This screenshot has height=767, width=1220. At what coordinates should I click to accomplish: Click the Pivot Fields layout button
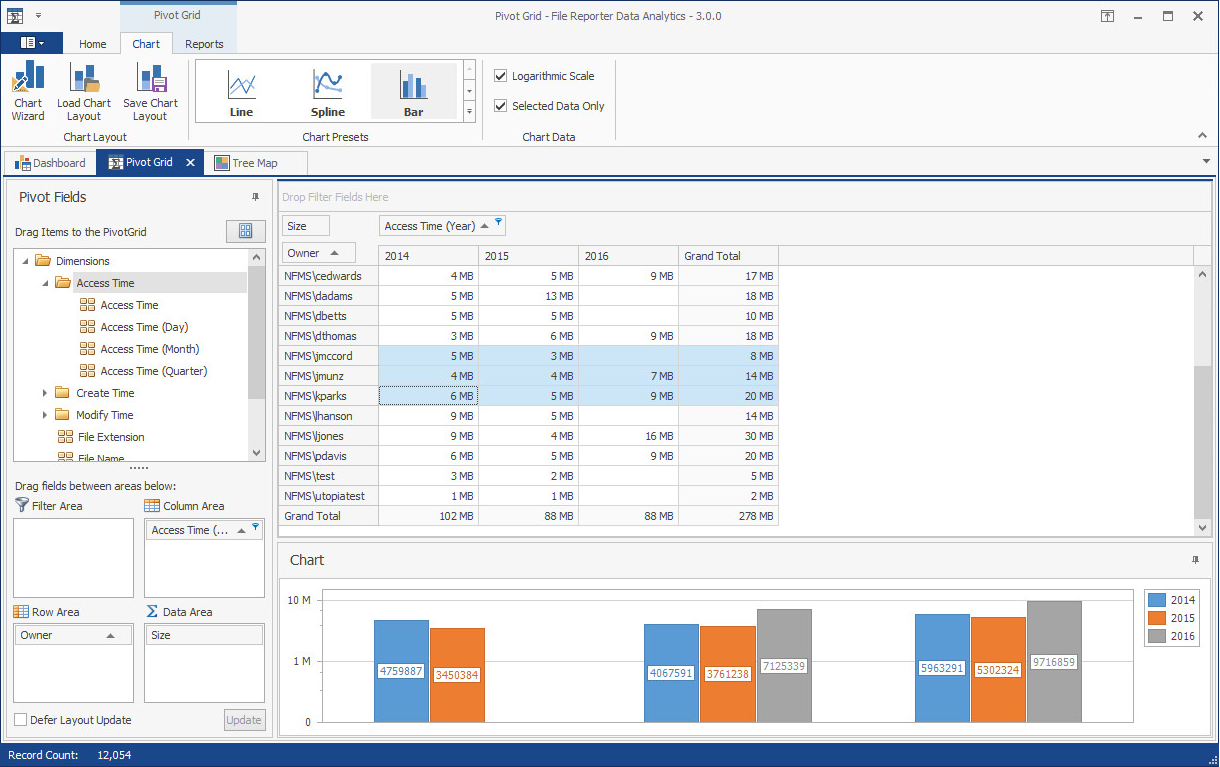tap(245, 231)
